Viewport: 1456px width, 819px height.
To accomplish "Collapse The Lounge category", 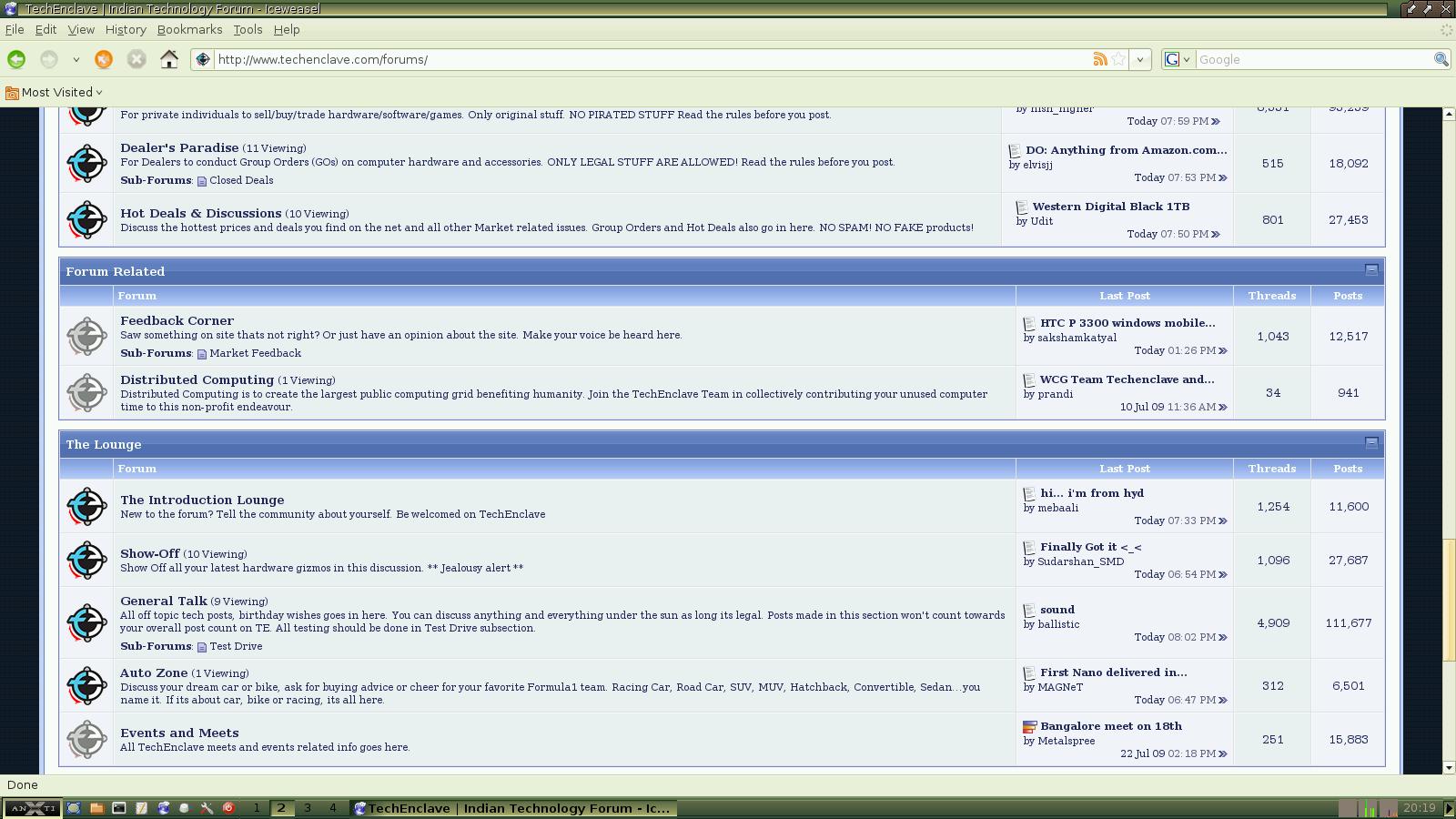I will pyautogui.click(x=1371, y=443).
